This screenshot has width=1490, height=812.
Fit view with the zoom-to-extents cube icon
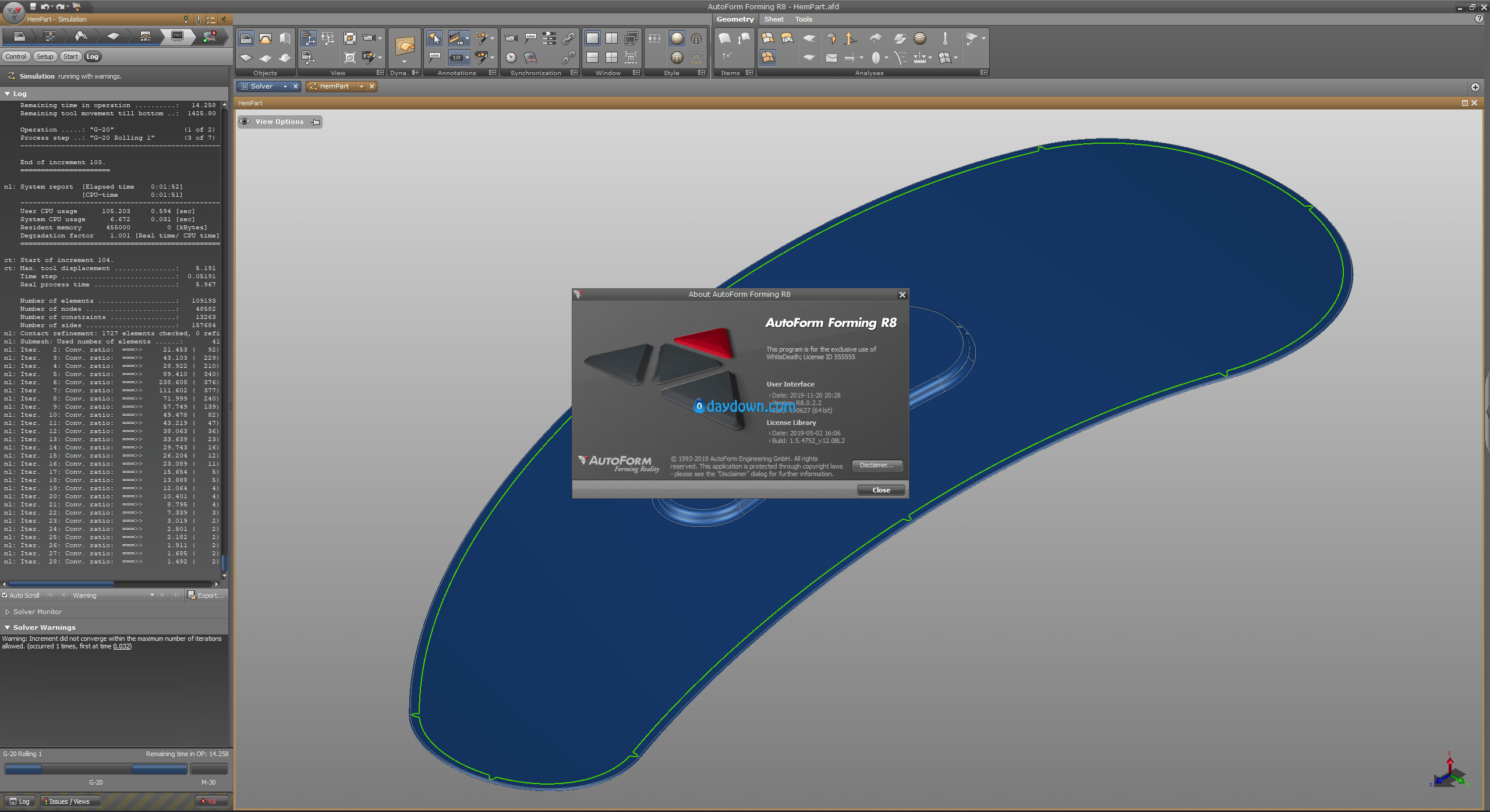click(349, 38)
